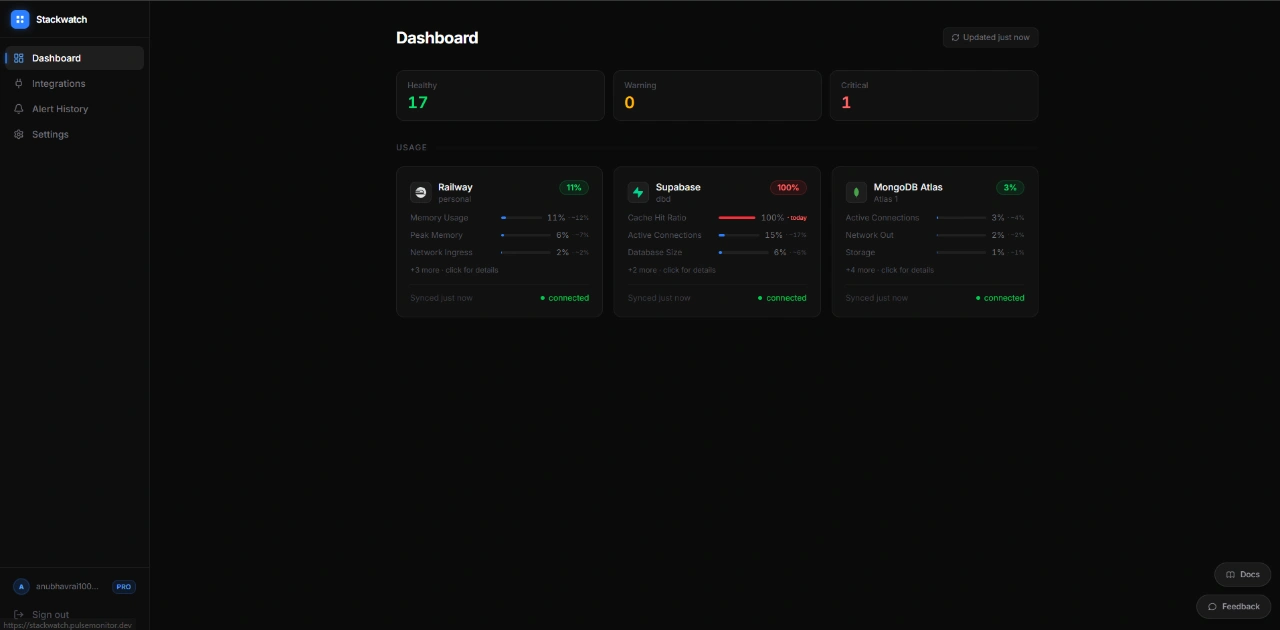This screenshot has width=1280, height=630.
Task: Open Settings from the sidebar
Action: pos(75,134)
